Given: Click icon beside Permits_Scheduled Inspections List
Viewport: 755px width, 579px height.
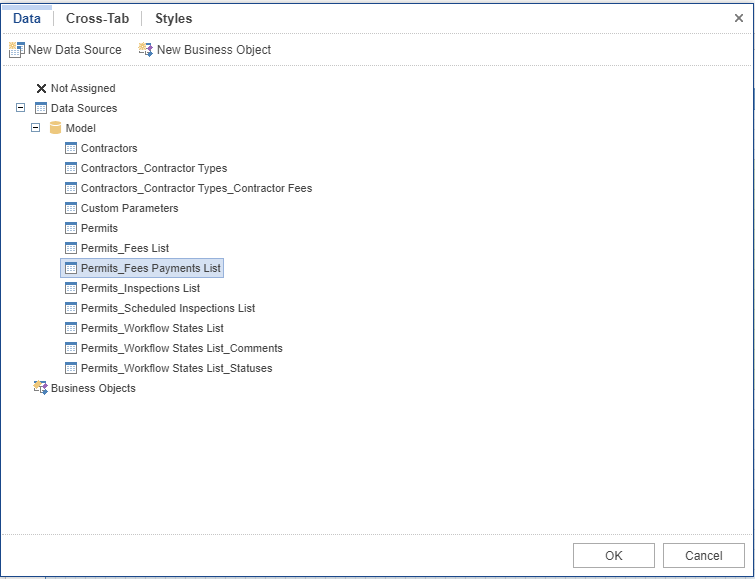Looking at the screenshot, I should point(71,308).
